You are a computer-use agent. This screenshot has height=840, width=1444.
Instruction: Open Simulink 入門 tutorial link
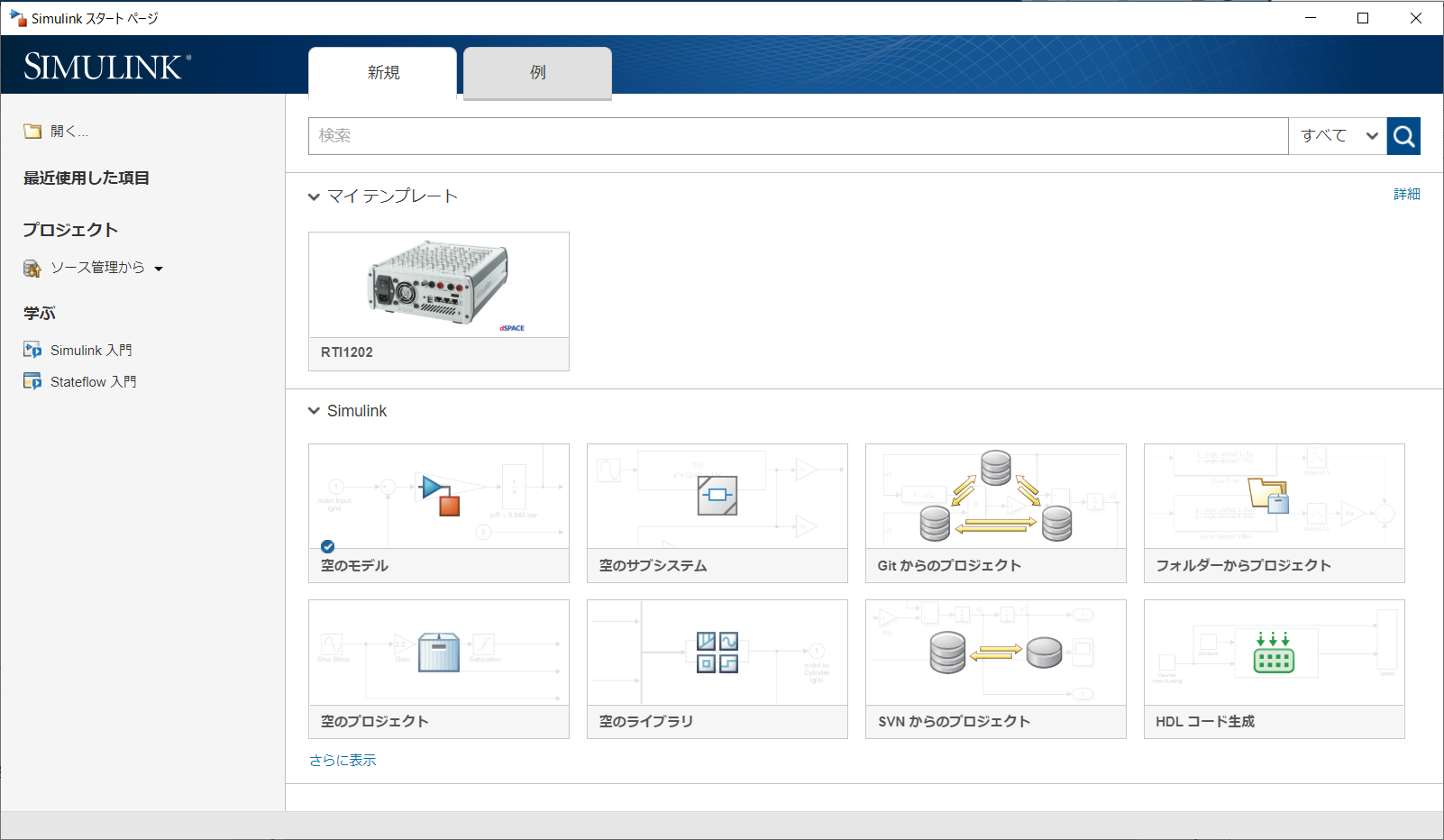[90, 350]
